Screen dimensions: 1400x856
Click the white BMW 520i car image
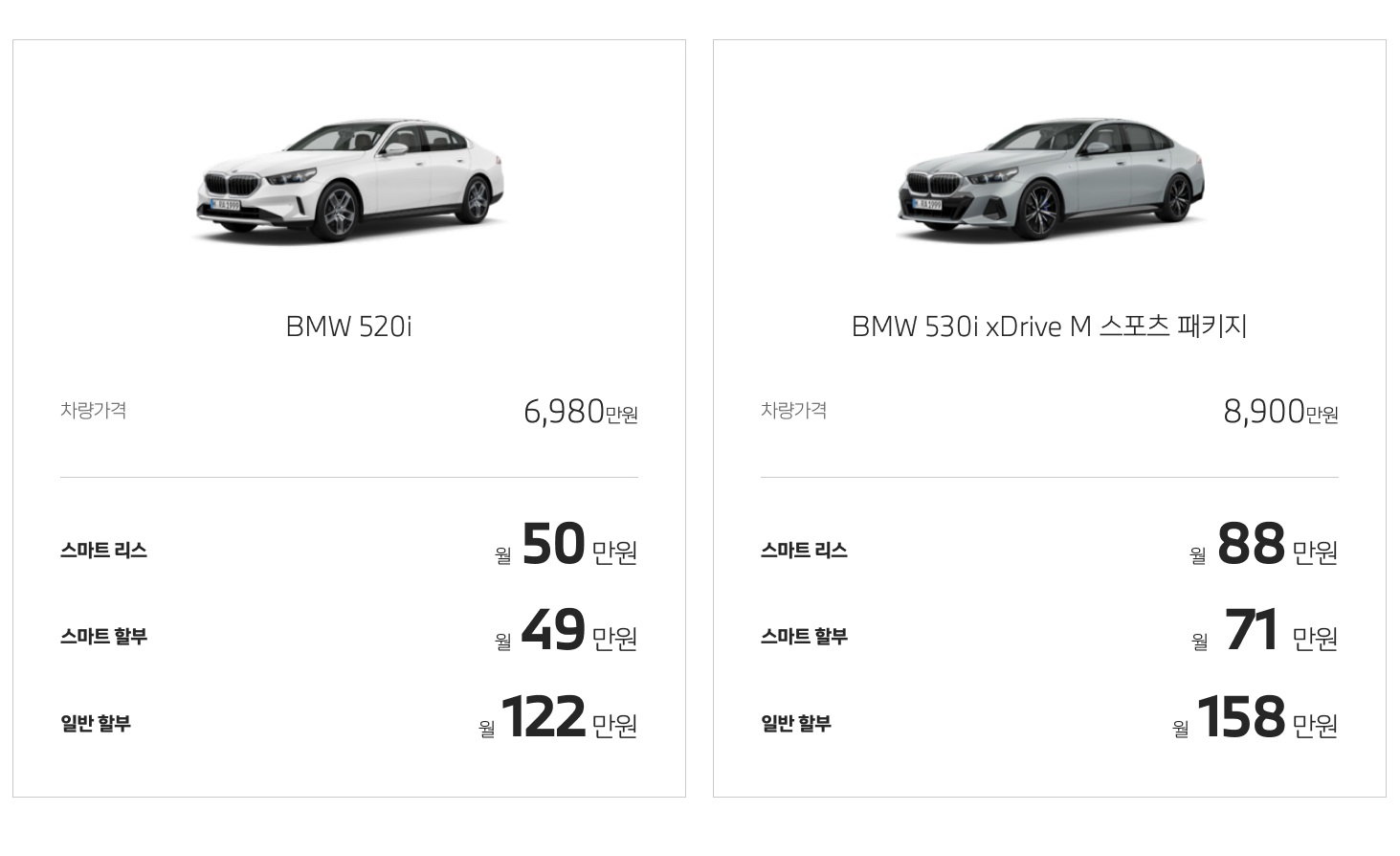coord(349,180)
